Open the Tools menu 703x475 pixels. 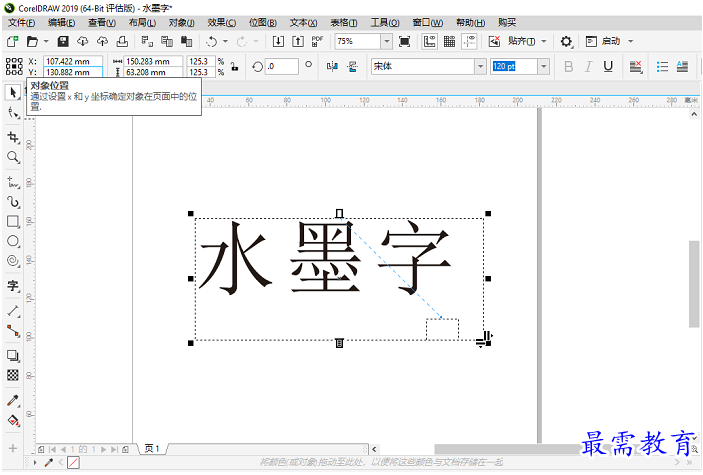(385, 22)
